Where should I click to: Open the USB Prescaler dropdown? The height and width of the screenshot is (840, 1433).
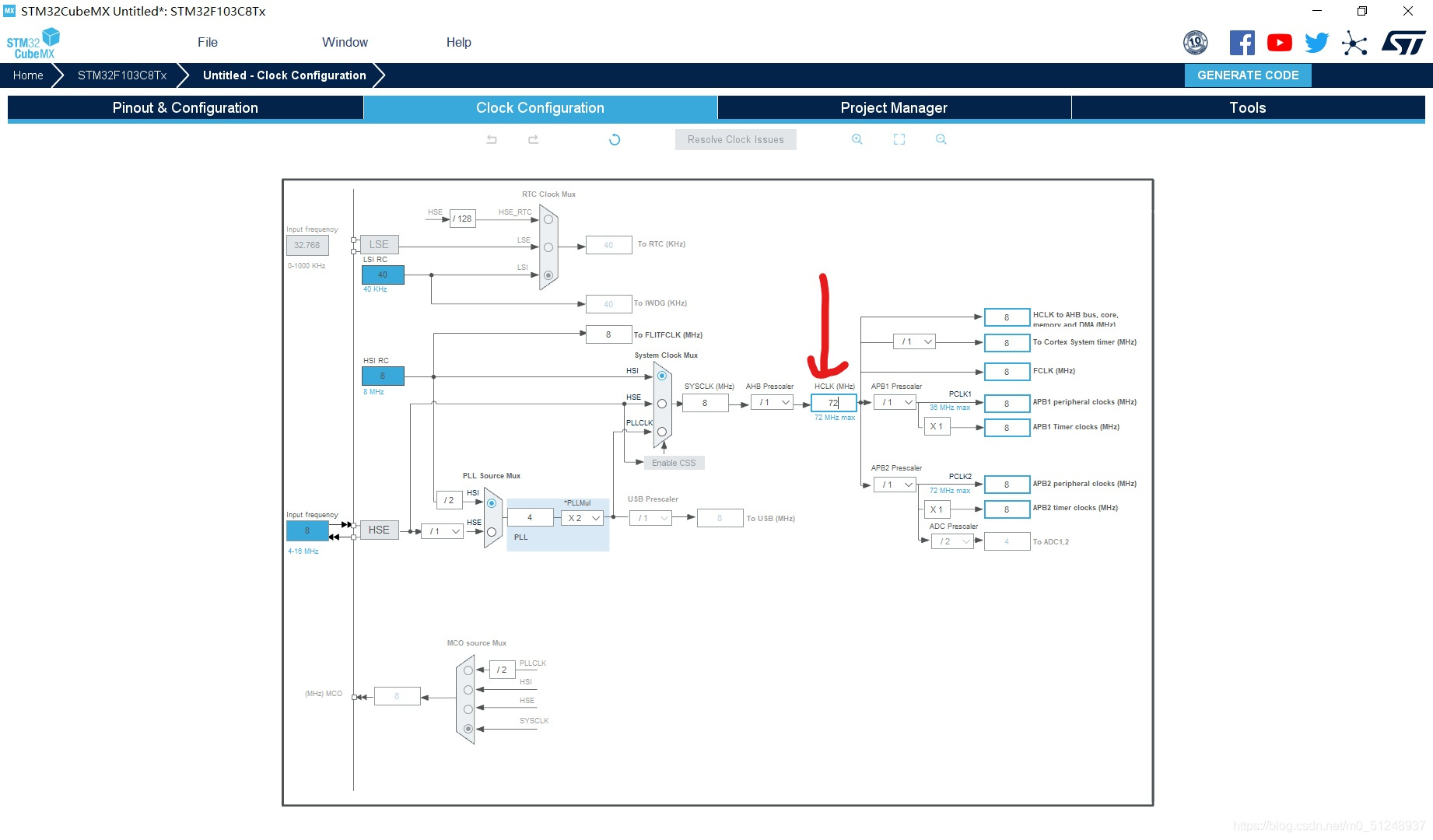coord(650,518)
